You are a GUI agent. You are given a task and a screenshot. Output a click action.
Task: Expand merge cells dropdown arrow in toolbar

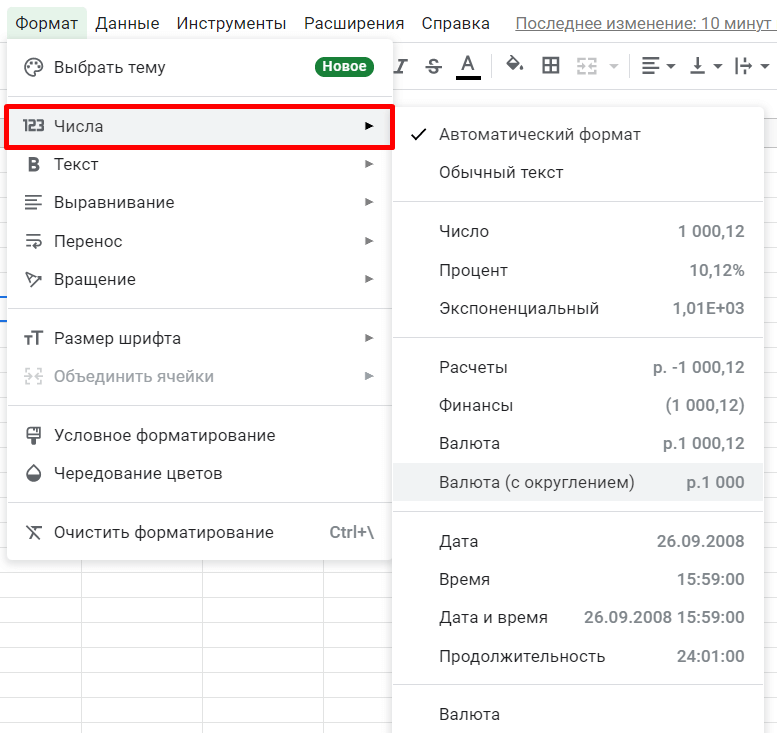tap(613, 66)
